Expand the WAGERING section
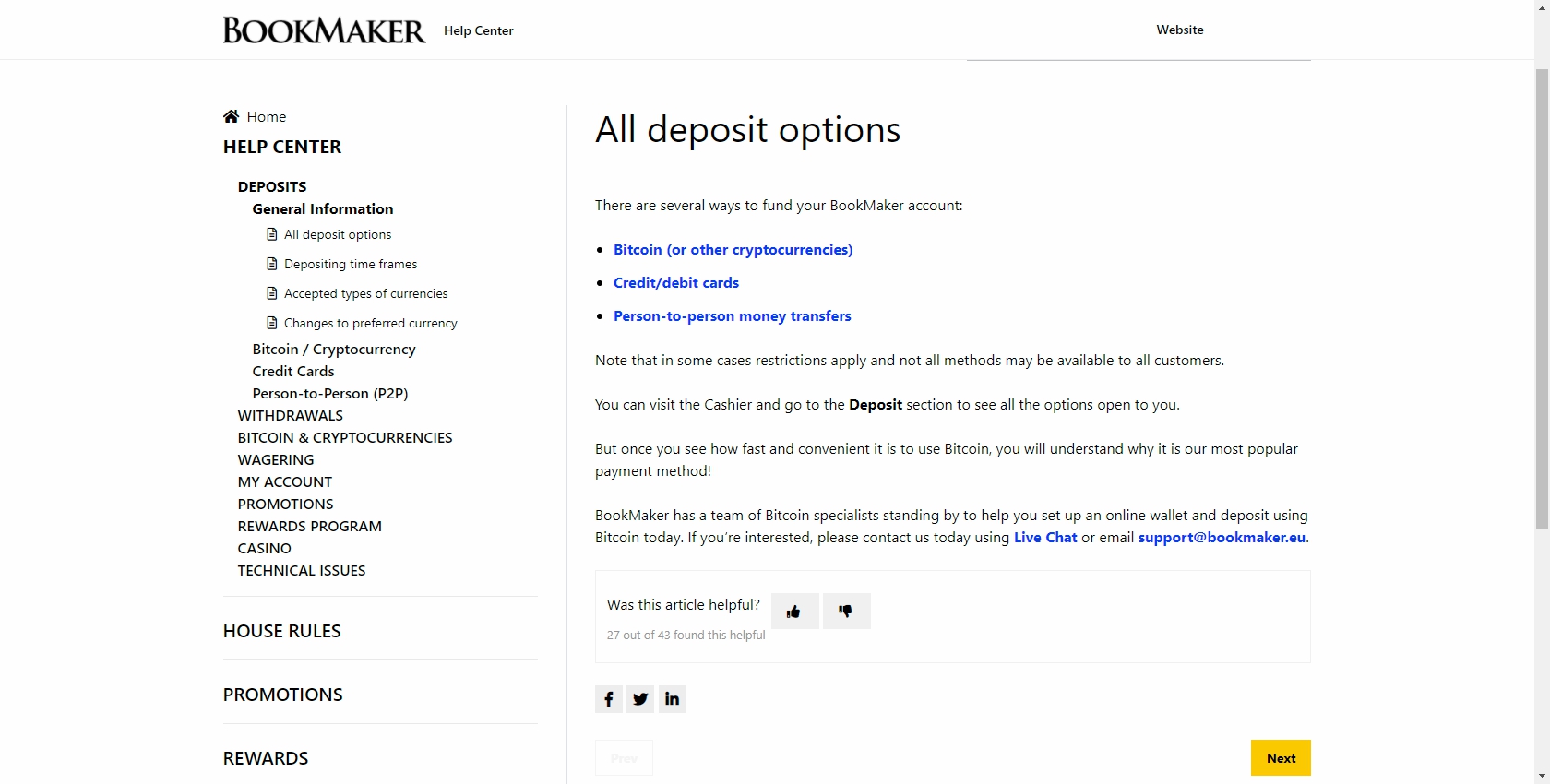 276,459
